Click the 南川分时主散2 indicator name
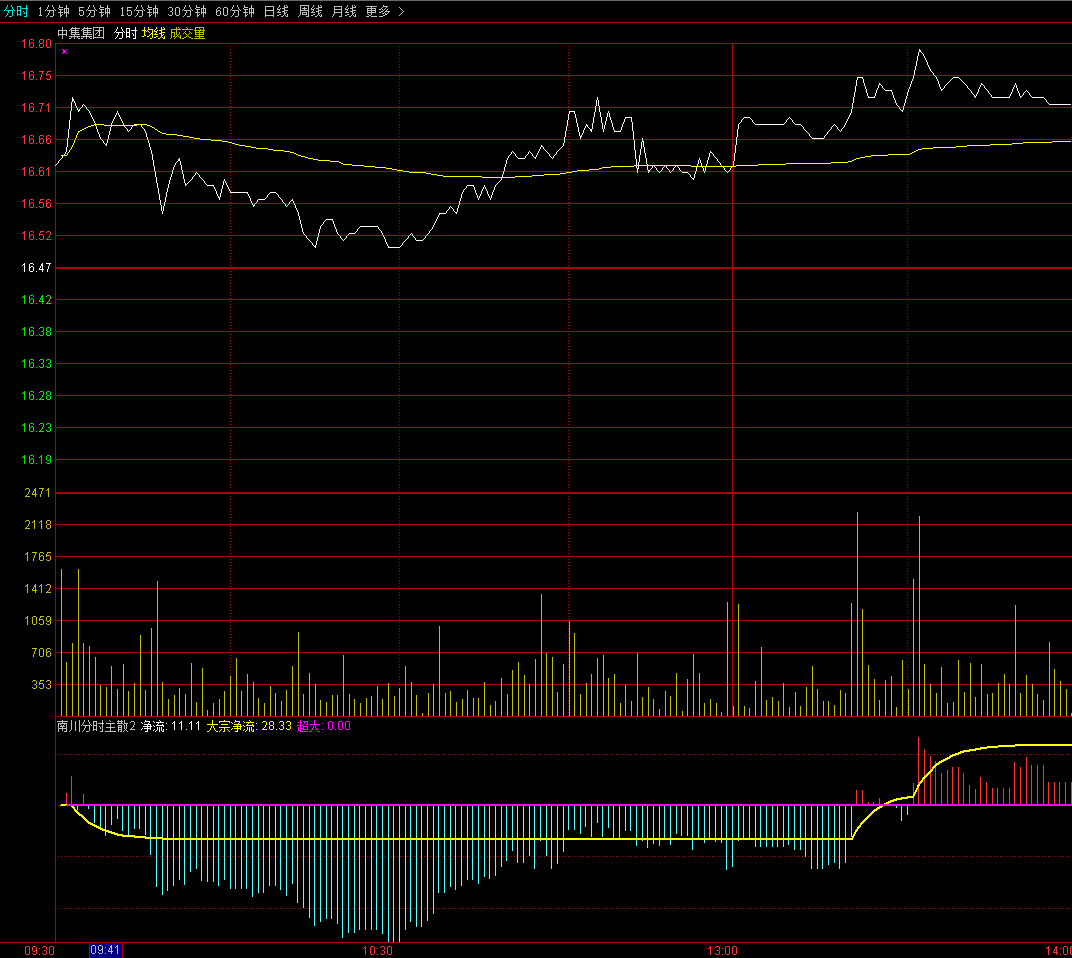The height and width of the screenshot is (958, 1072). tap(96, 726)
